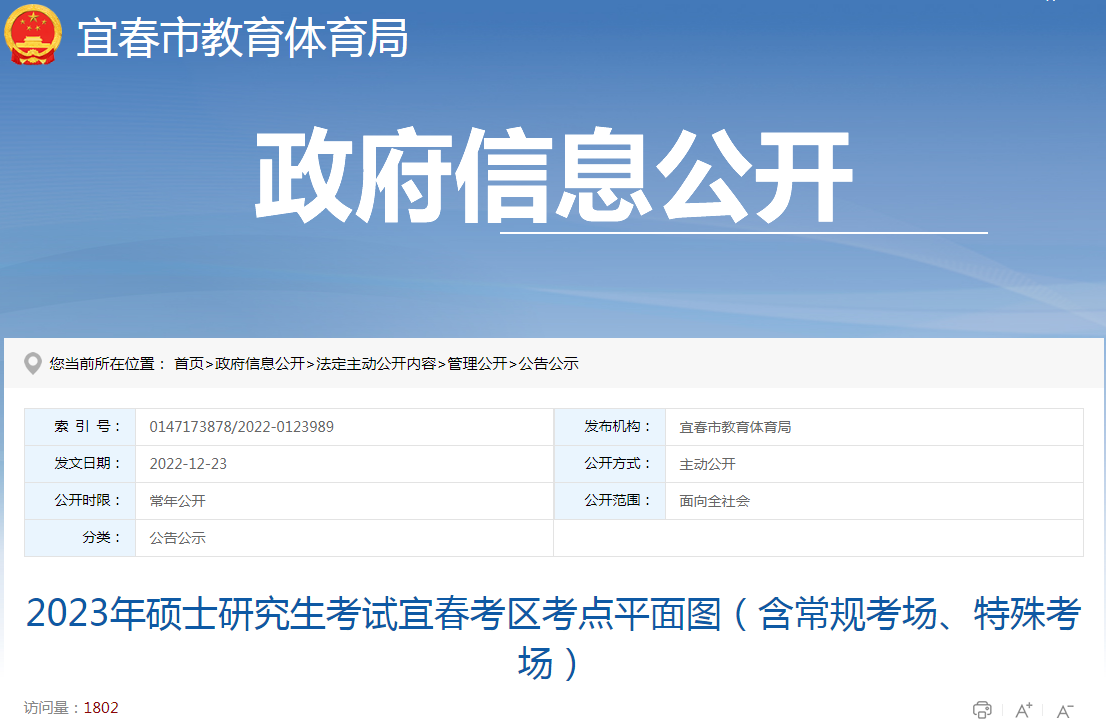Open 公告公示 breadcrumb link
The height and width of the screenshot is (724, 1106).
click(x=549, y=363)
